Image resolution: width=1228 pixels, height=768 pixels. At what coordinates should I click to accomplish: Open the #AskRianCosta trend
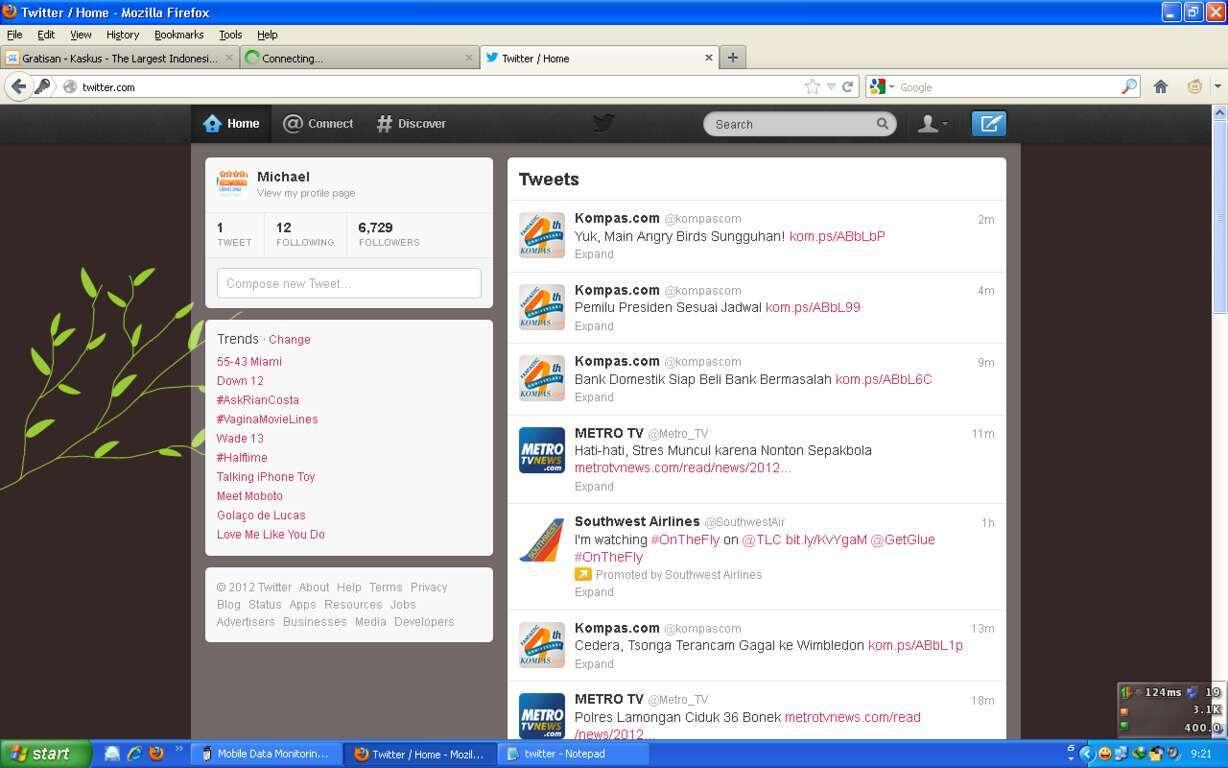point(258,400)
